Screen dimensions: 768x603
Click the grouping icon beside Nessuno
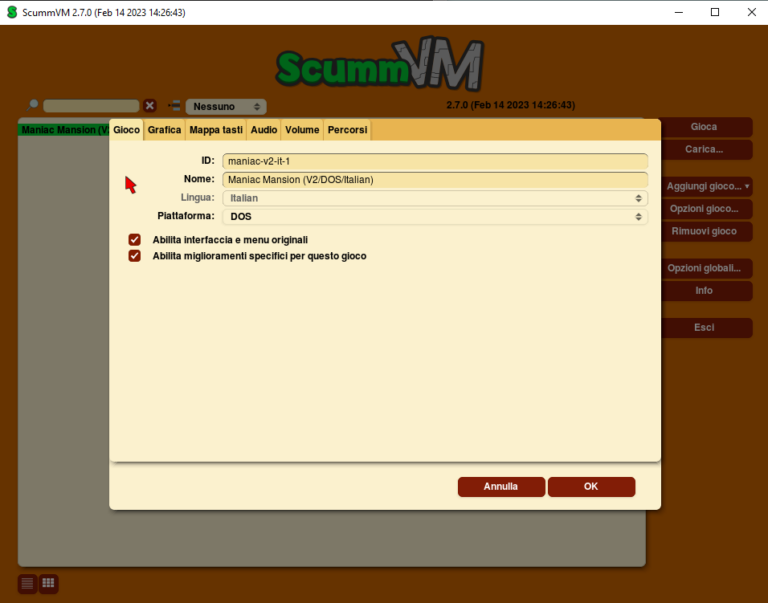pyautogui.click(x=174, y=105)
